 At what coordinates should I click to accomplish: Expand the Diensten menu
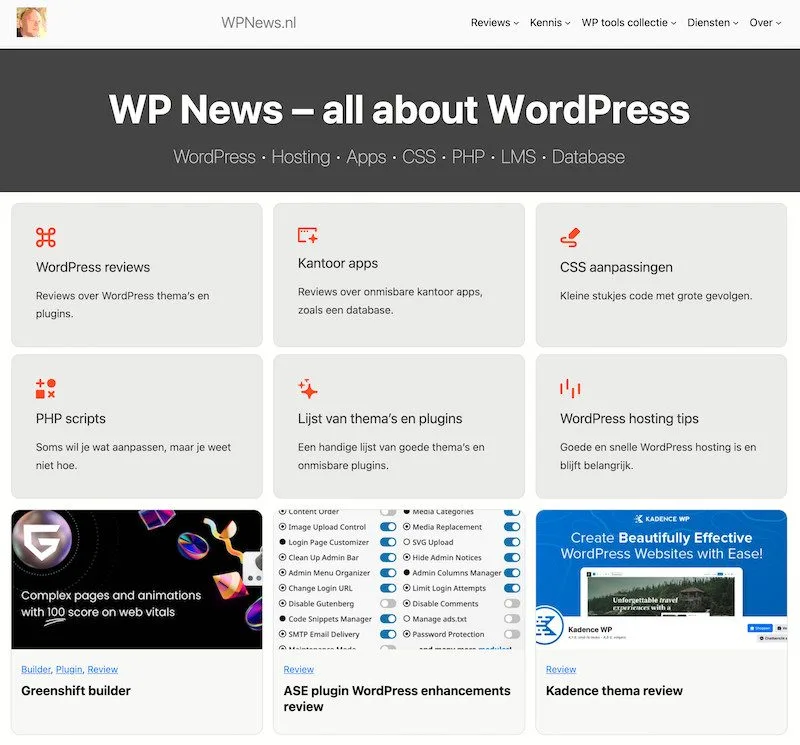713,23
